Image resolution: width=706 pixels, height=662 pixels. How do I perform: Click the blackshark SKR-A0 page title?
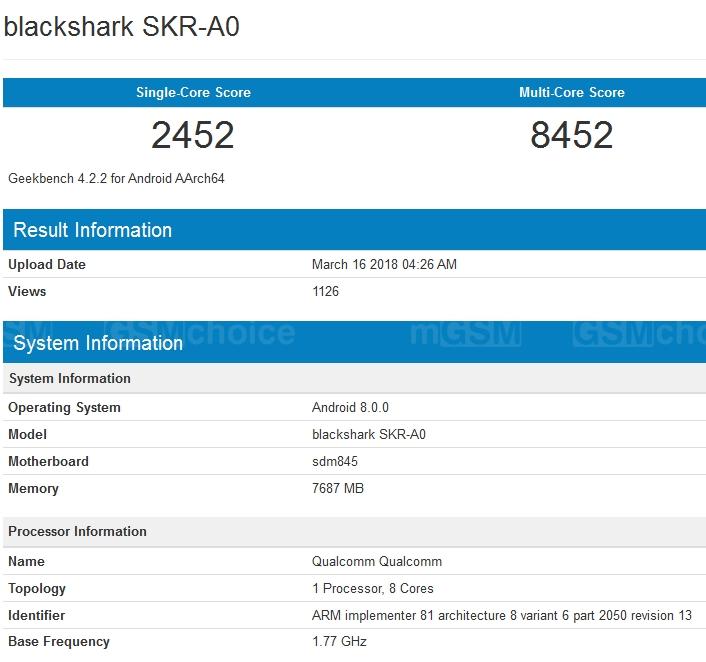pyautogui.click(x=122, y=27)
